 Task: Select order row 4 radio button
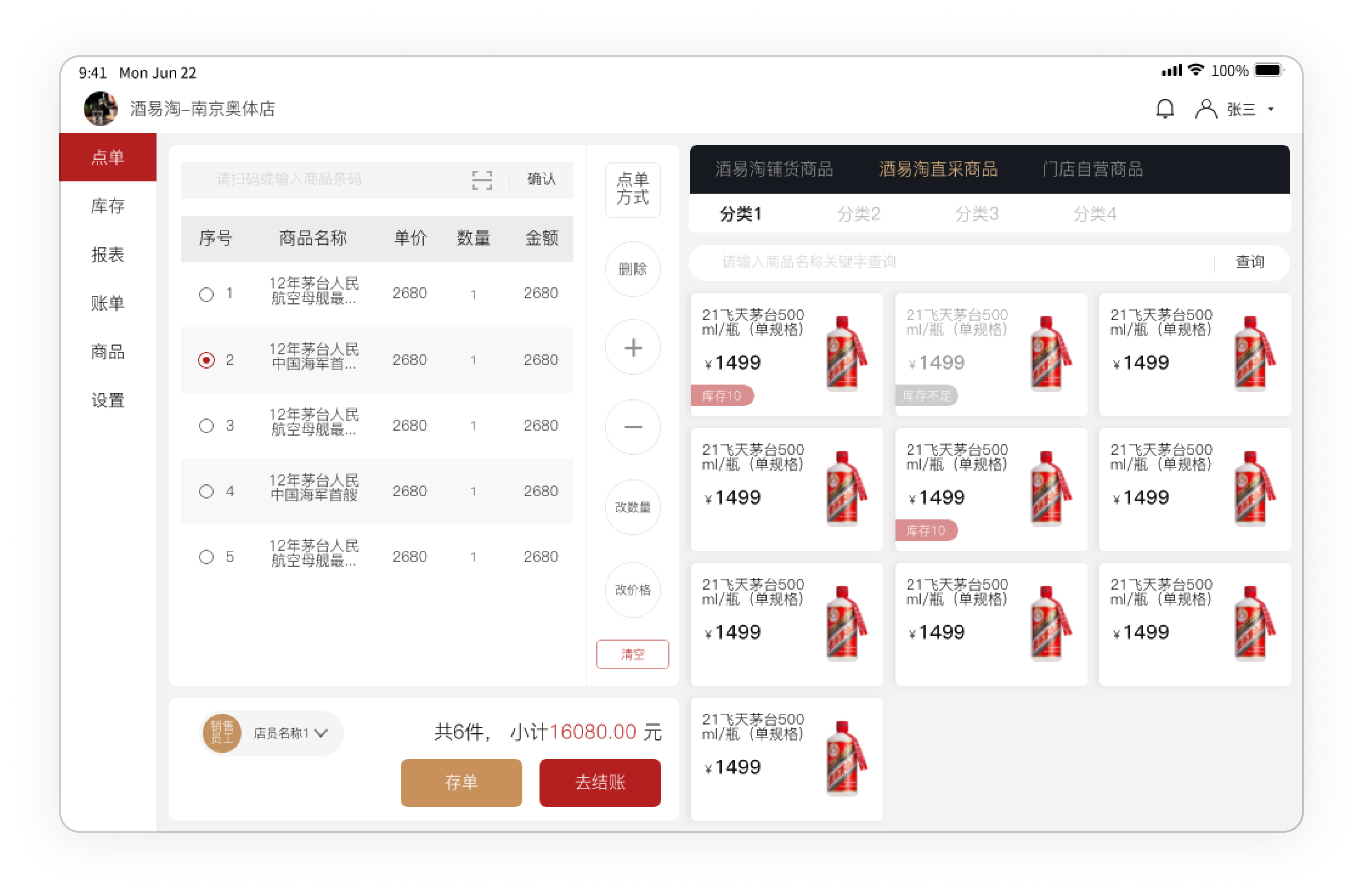pos(206,491)
